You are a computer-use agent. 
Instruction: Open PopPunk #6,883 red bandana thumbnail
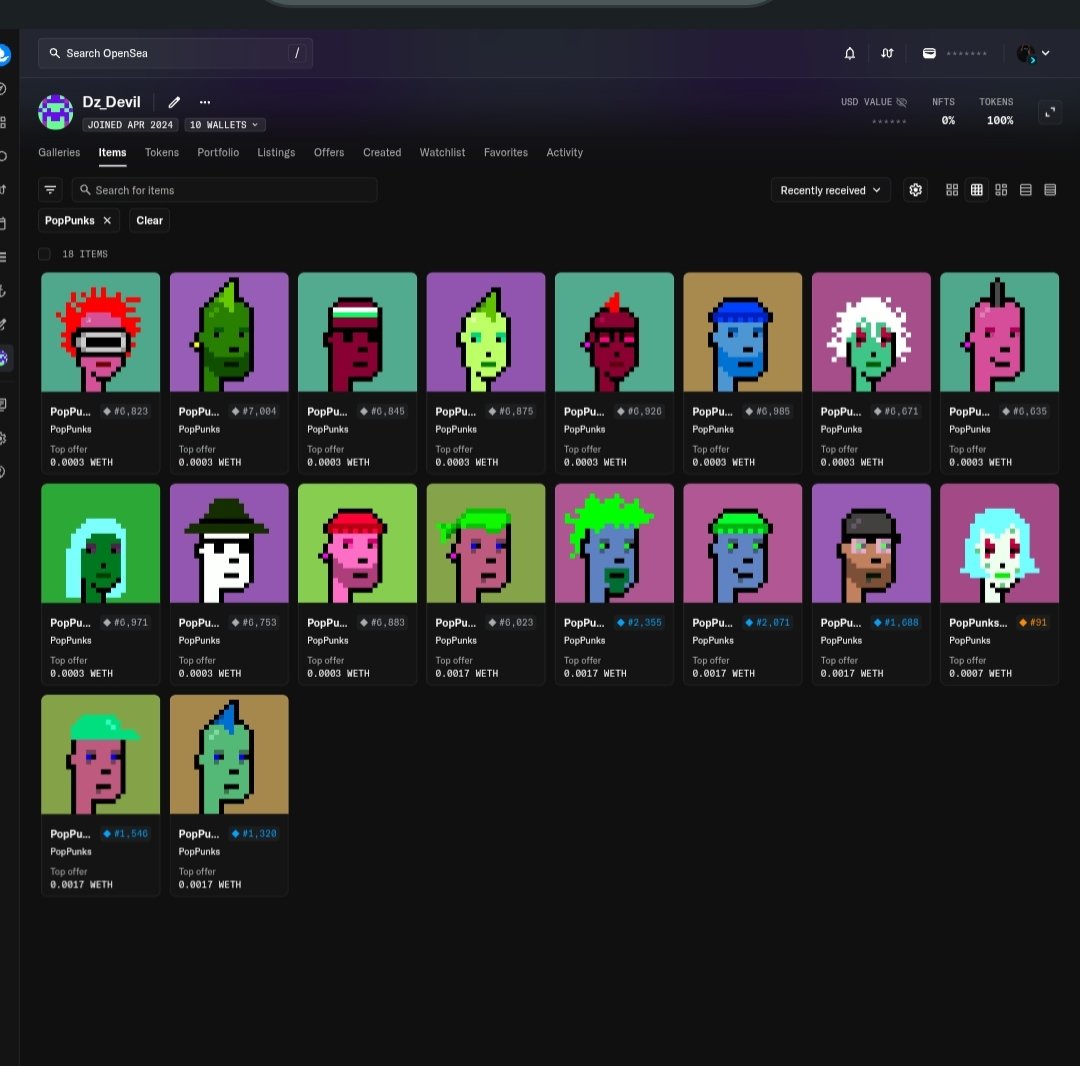(357, 543)
